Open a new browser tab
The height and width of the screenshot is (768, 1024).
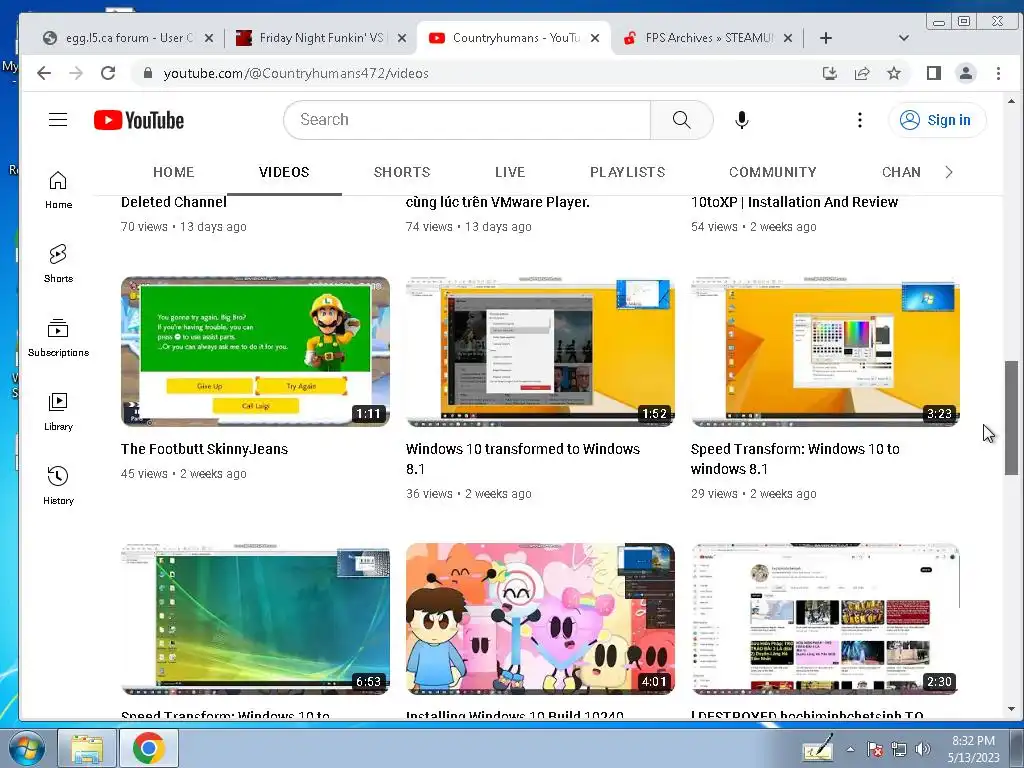point(825,38)
